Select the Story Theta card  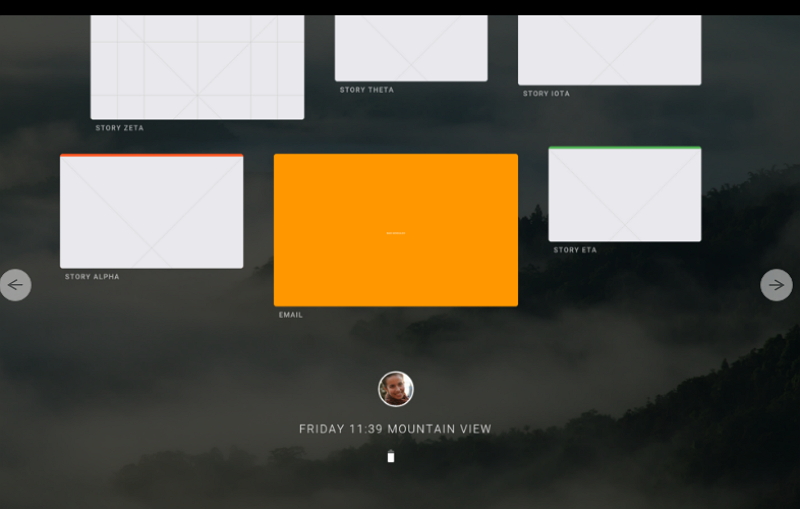point(411,48)
